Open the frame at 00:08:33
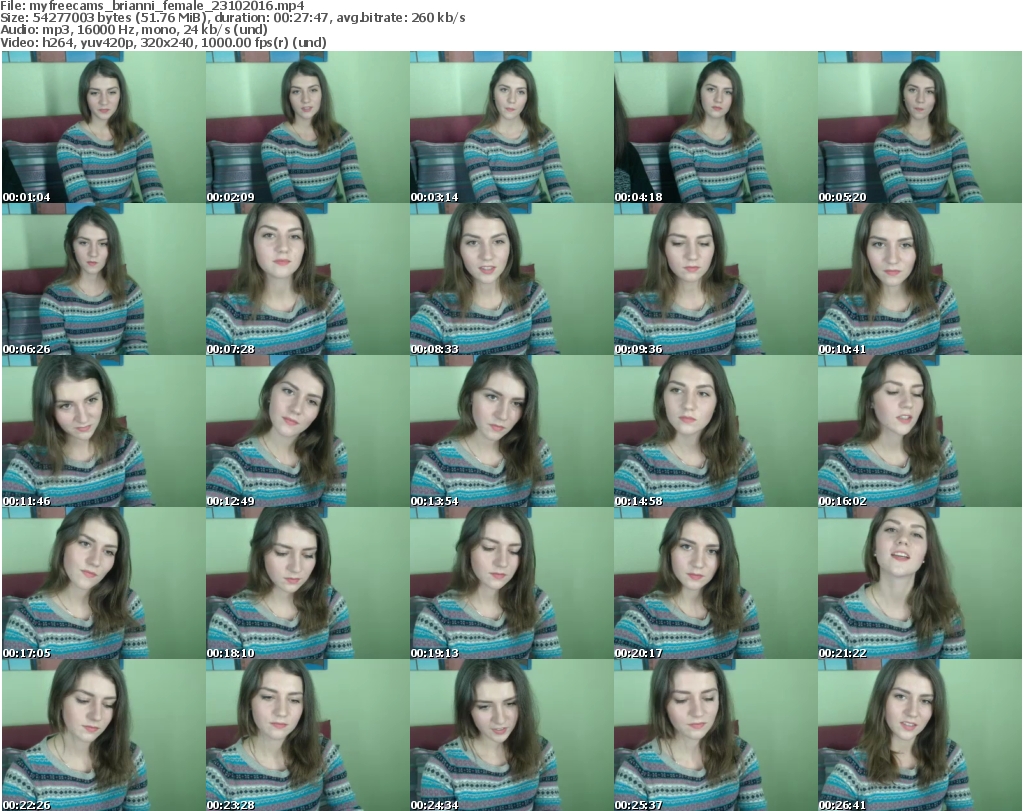Viewport: 1024px width, 811px height. point(511,279)
